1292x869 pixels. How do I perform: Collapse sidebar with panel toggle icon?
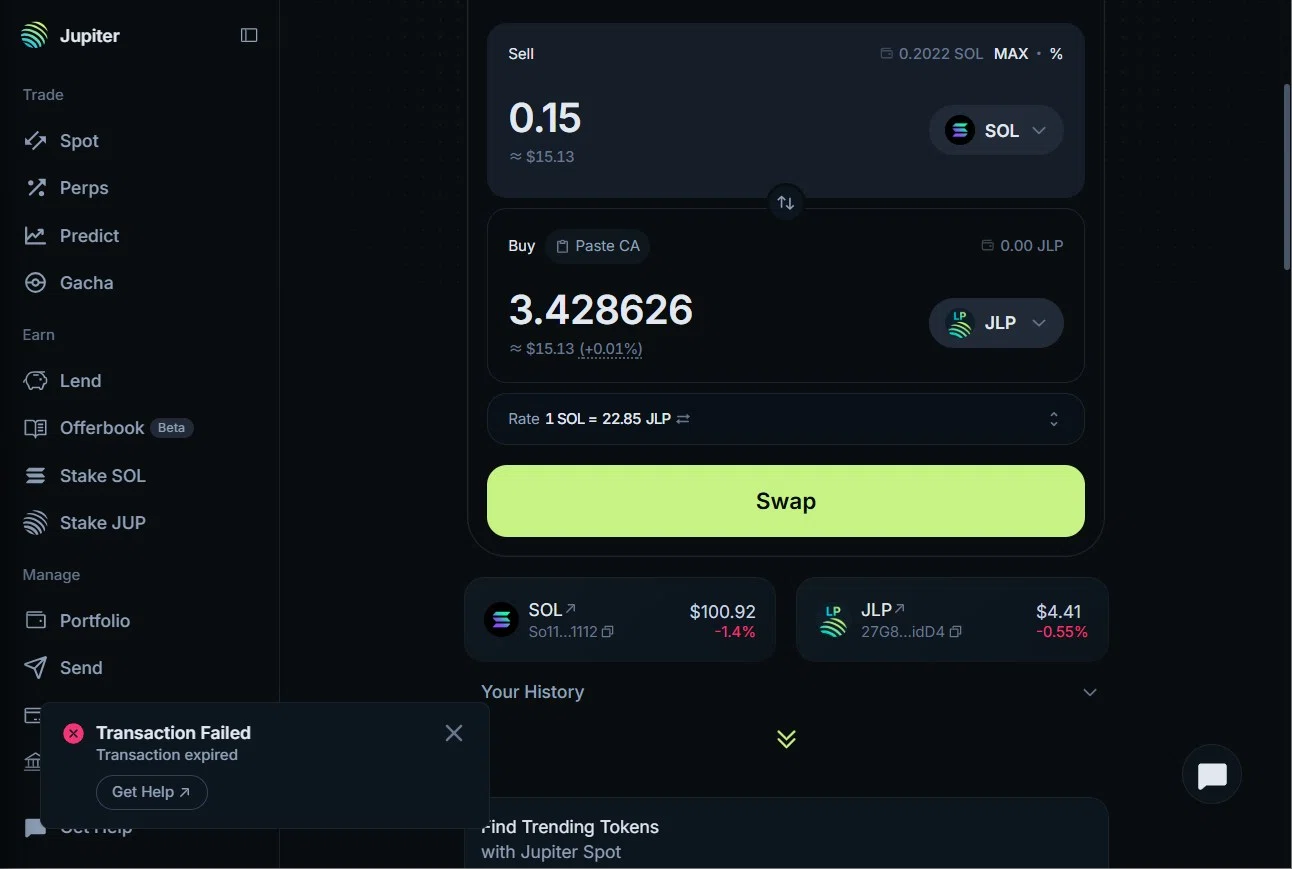(249, 35)
